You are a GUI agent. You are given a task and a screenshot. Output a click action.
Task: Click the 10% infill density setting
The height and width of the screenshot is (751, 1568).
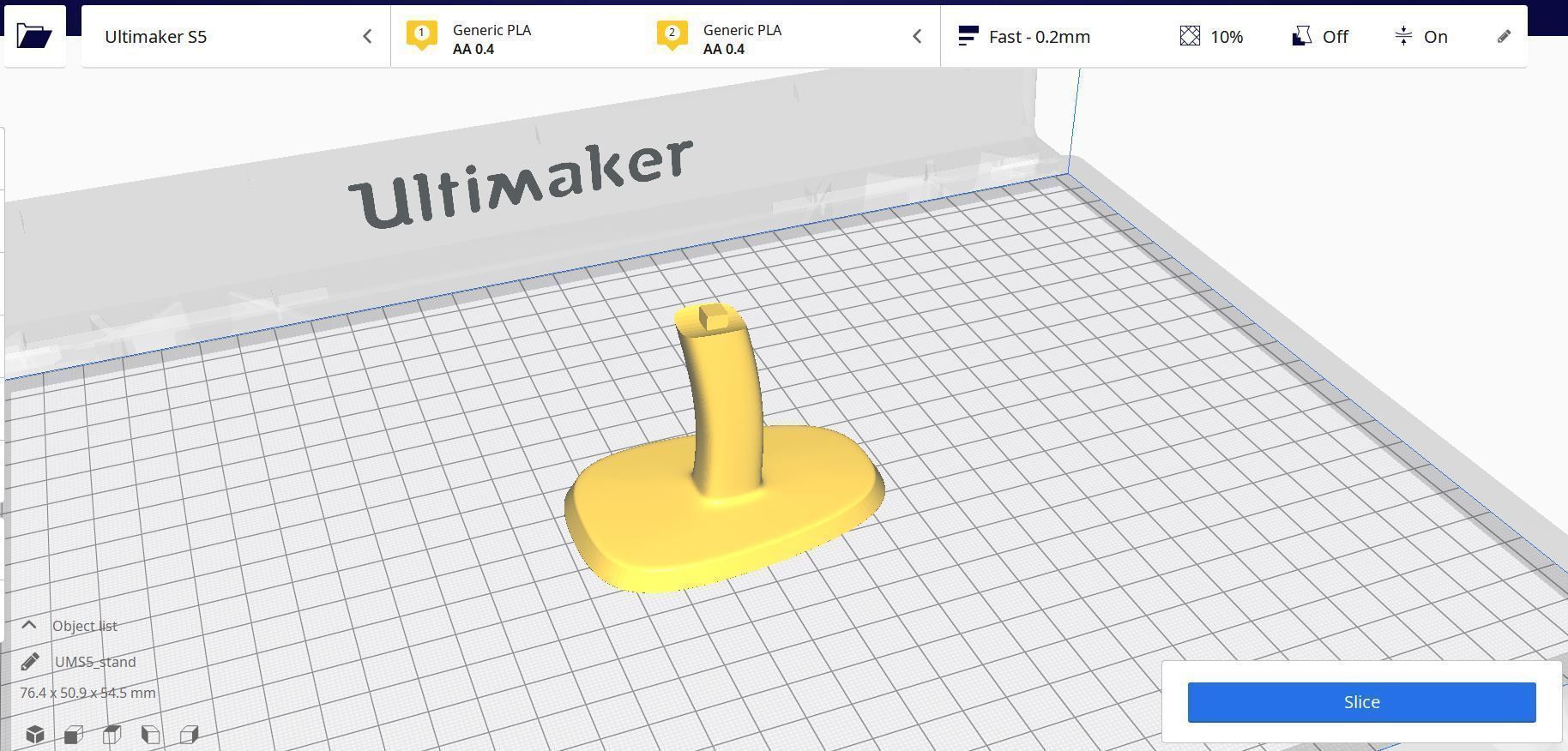click(1211, 37)
